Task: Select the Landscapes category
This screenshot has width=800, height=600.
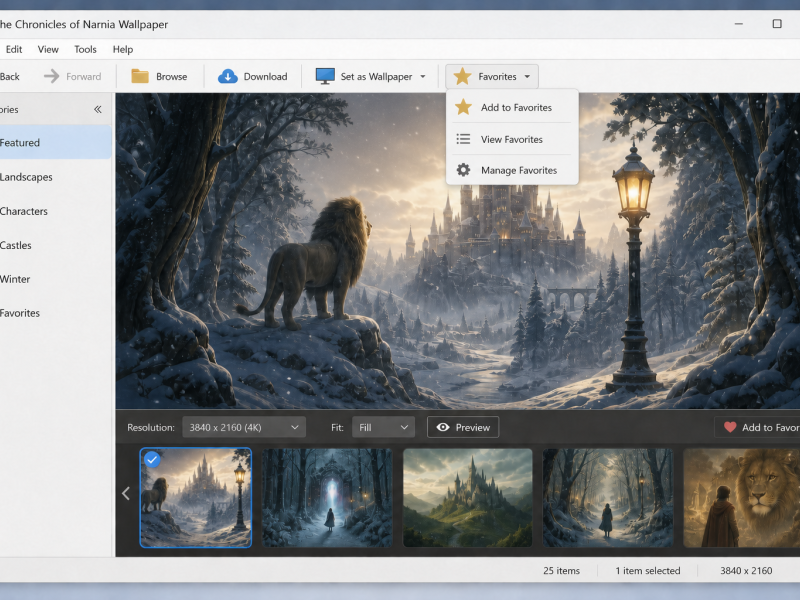Action: (55, 177)
